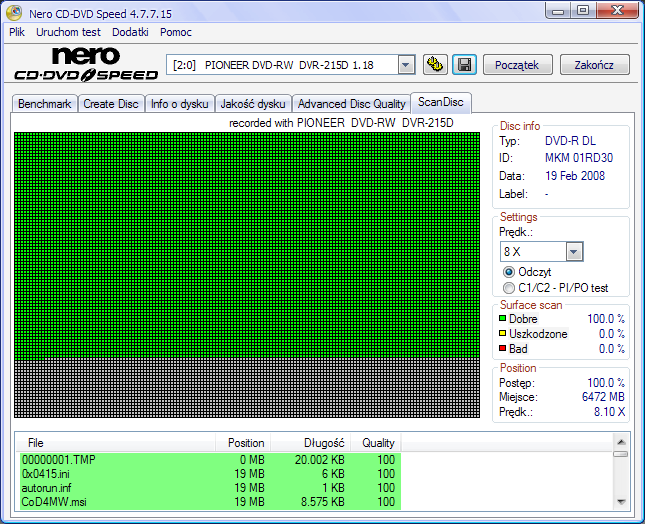Click the green Dobre legend swatch
The width and height of the screenshot is (645, 524).
pyautogui.click(x=502, y=318)
